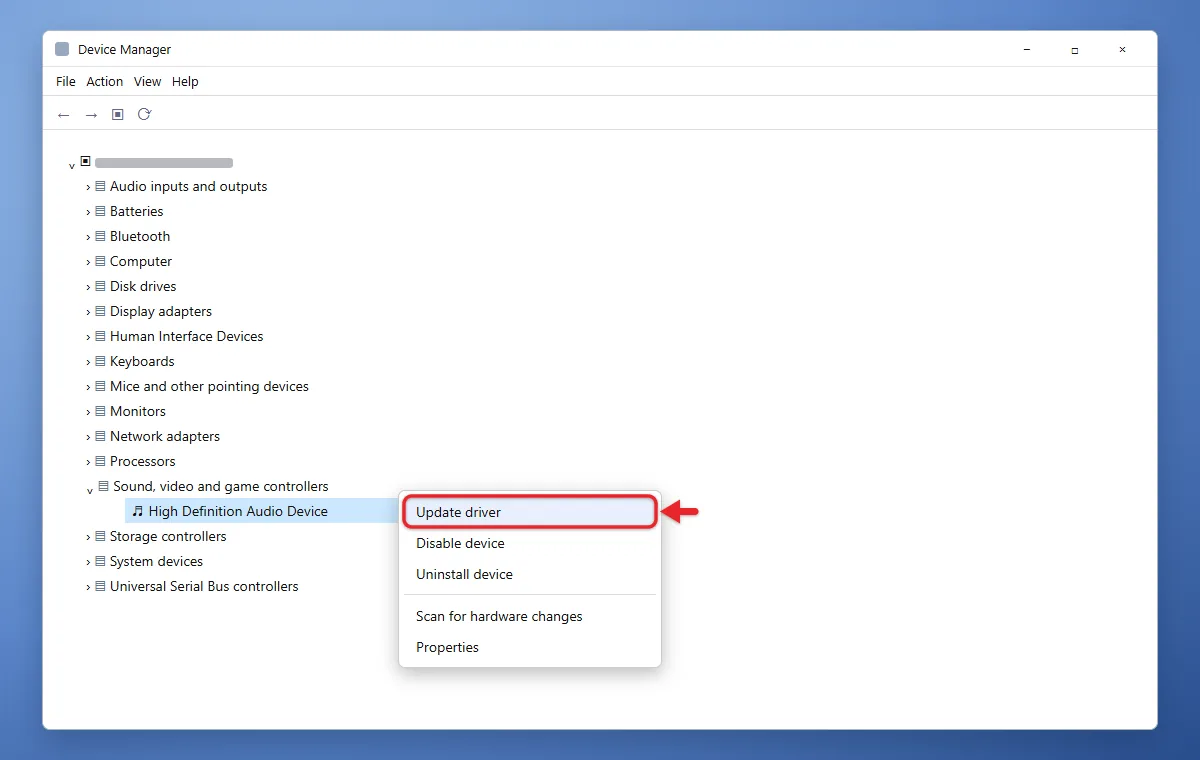Expand the Display adapters chevron

pos(88,312)
